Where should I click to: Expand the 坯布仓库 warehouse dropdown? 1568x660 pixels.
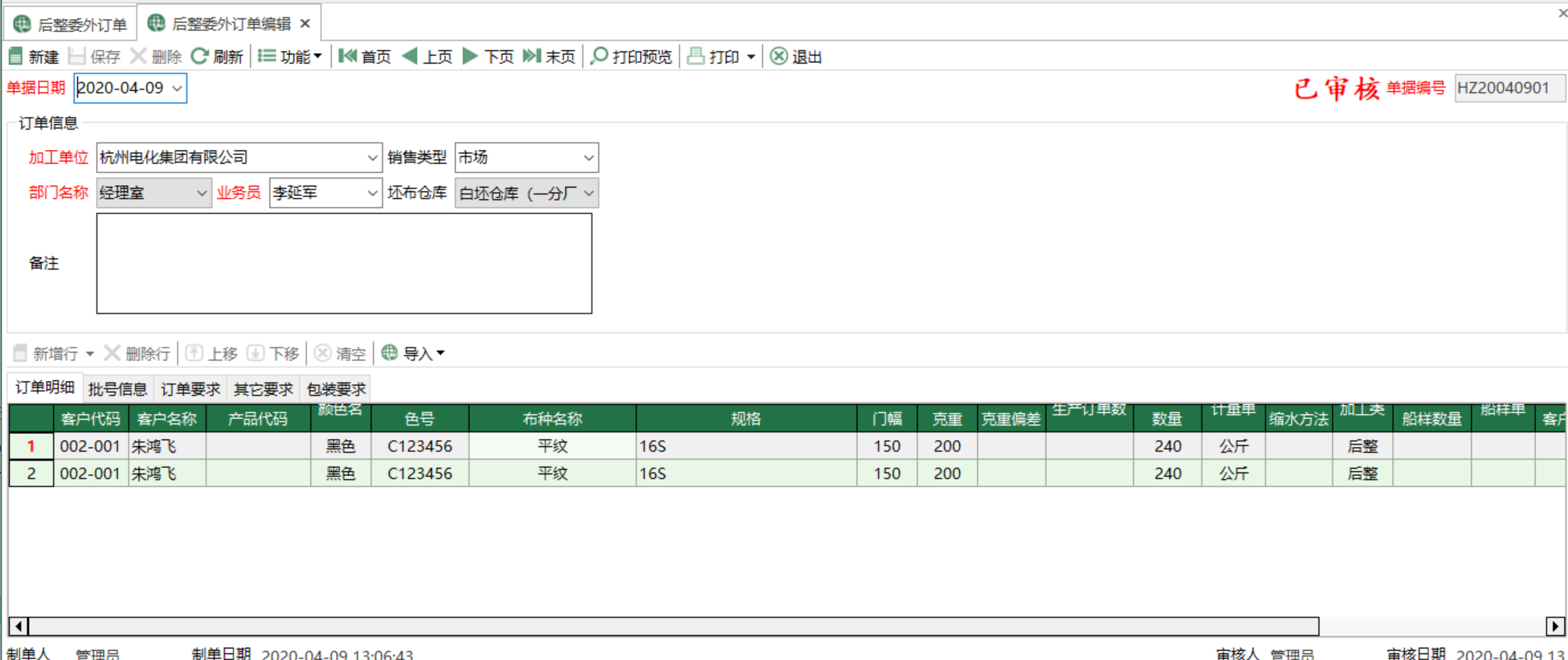(589, 193)
